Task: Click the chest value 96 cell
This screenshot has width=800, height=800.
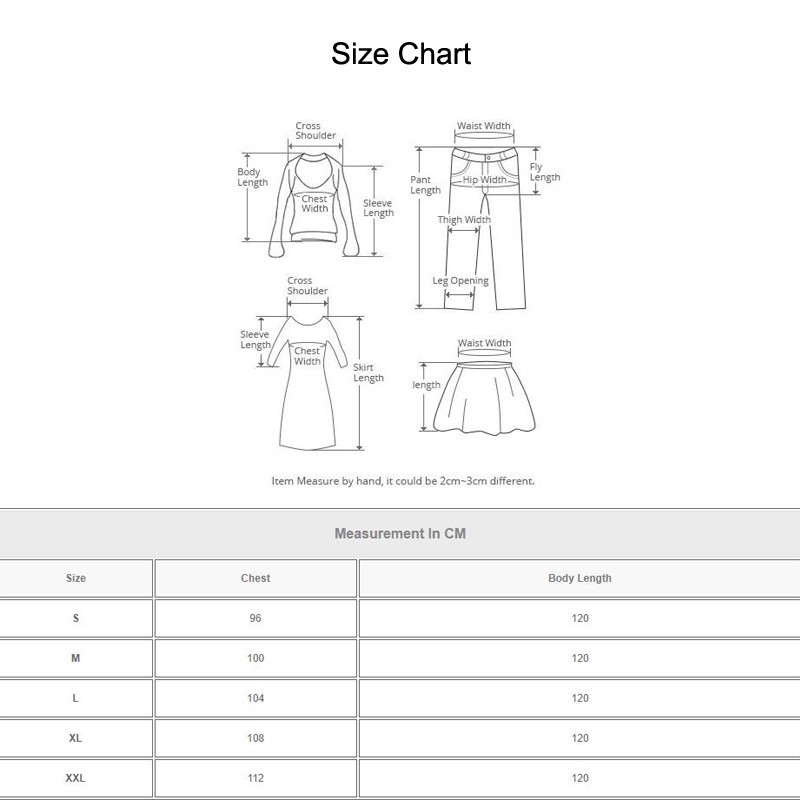Action: pyautogui.click(x=255, y=618)
